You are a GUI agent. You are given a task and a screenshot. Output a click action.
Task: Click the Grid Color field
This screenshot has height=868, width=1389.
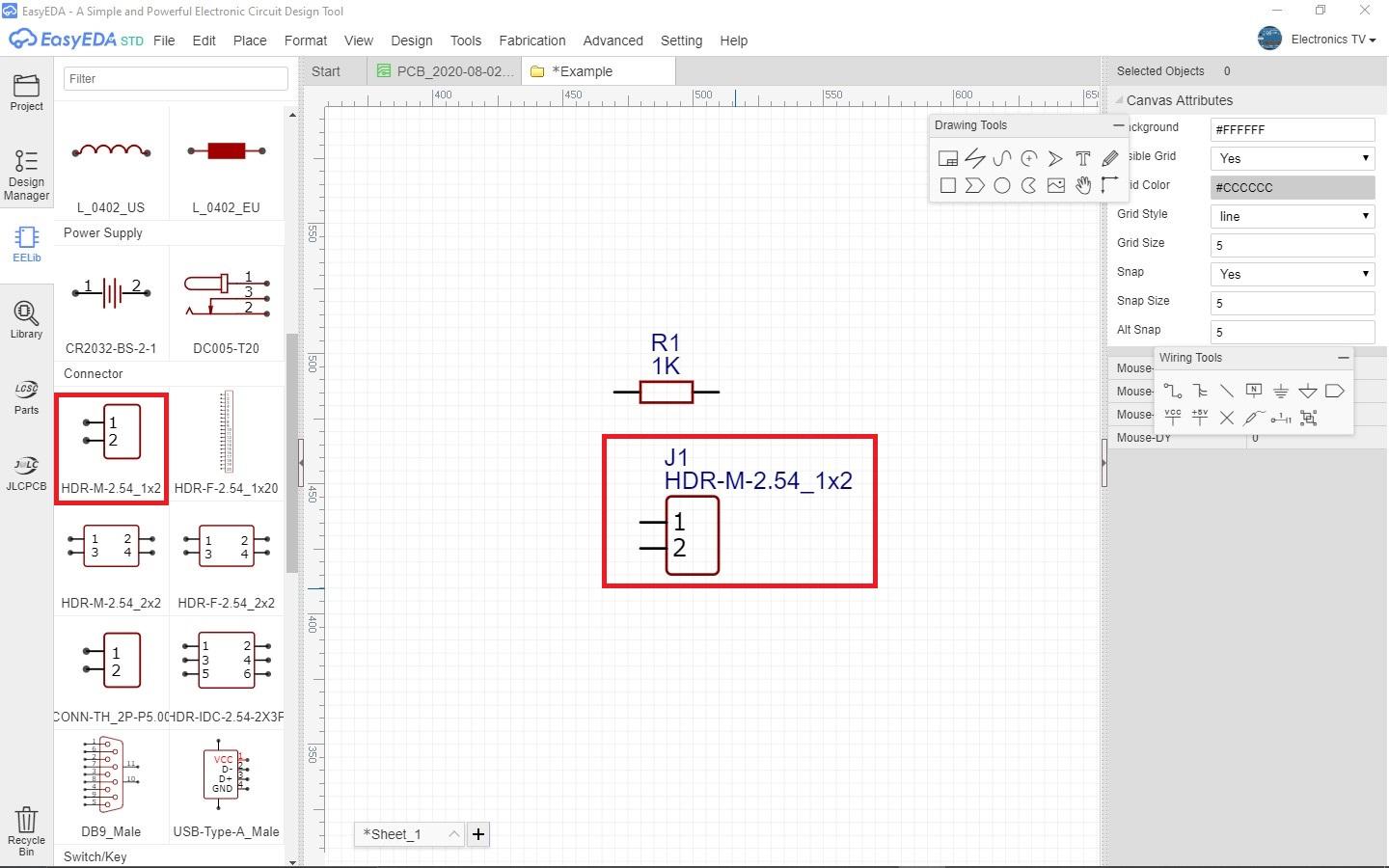point(1293,187)
